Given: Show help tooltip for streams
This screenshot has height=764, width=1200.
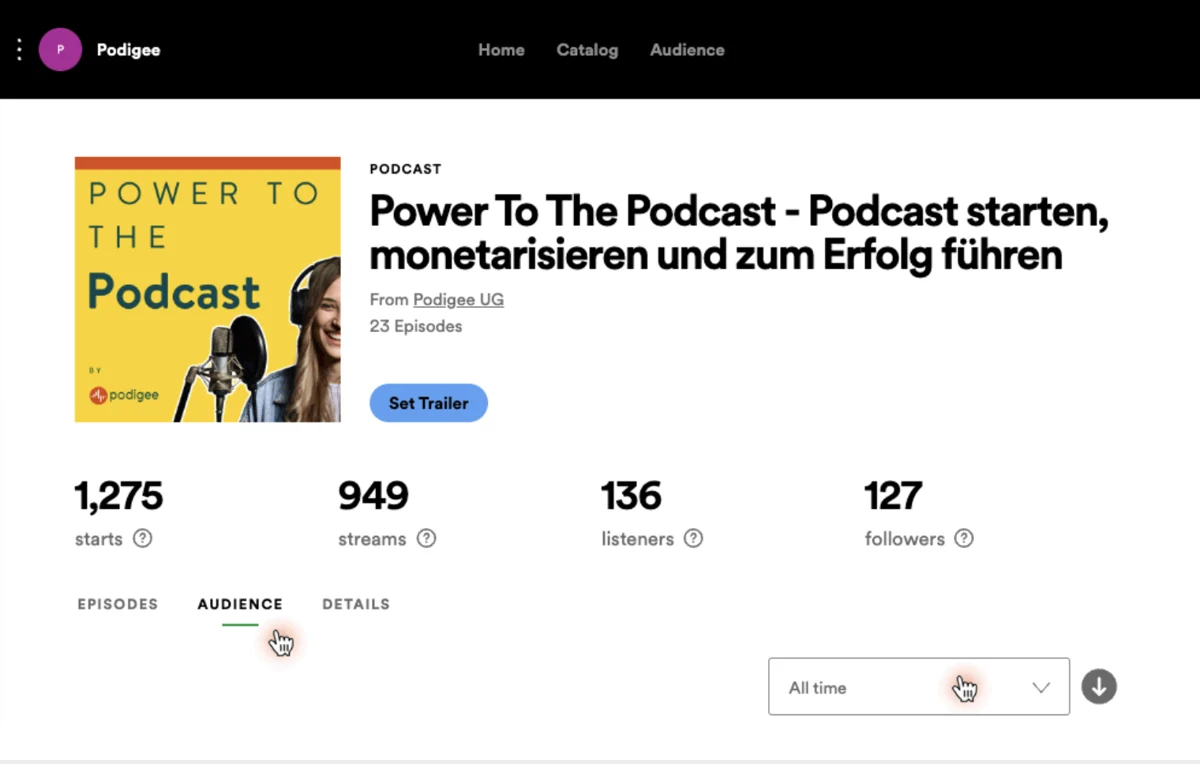Looking at the screenshot, I should click(x=427, y=538).
